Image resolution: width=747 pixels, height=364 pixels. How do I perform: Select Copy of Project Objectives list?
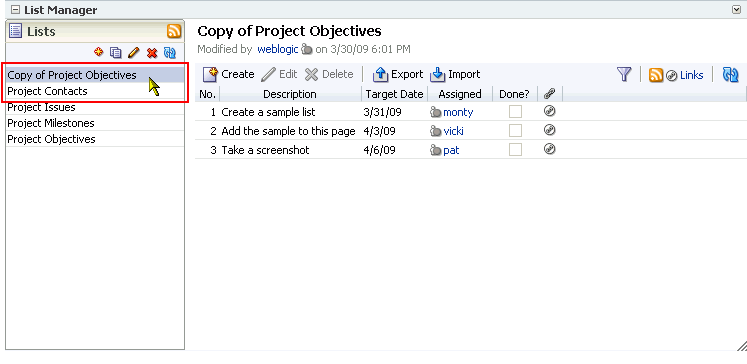(x=95, y=75)
